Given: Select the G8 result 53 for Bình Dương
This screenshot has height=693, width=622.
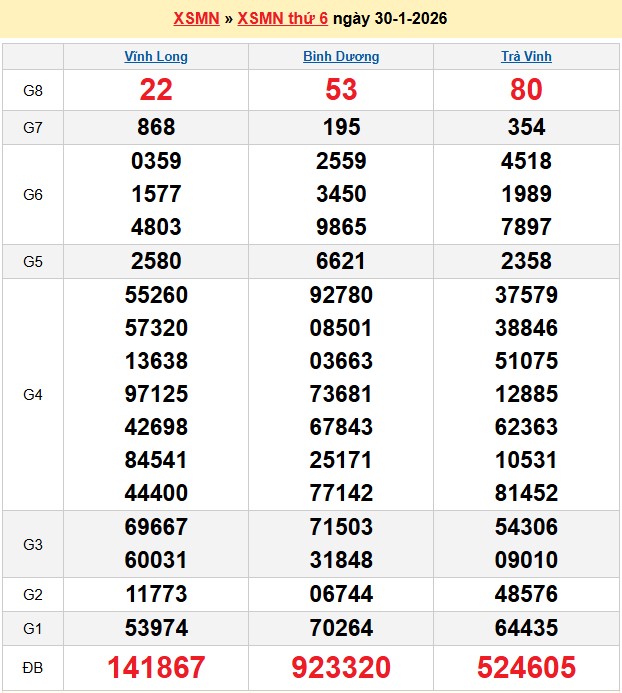Looking at the screenshot, I should tap(341, 90).
